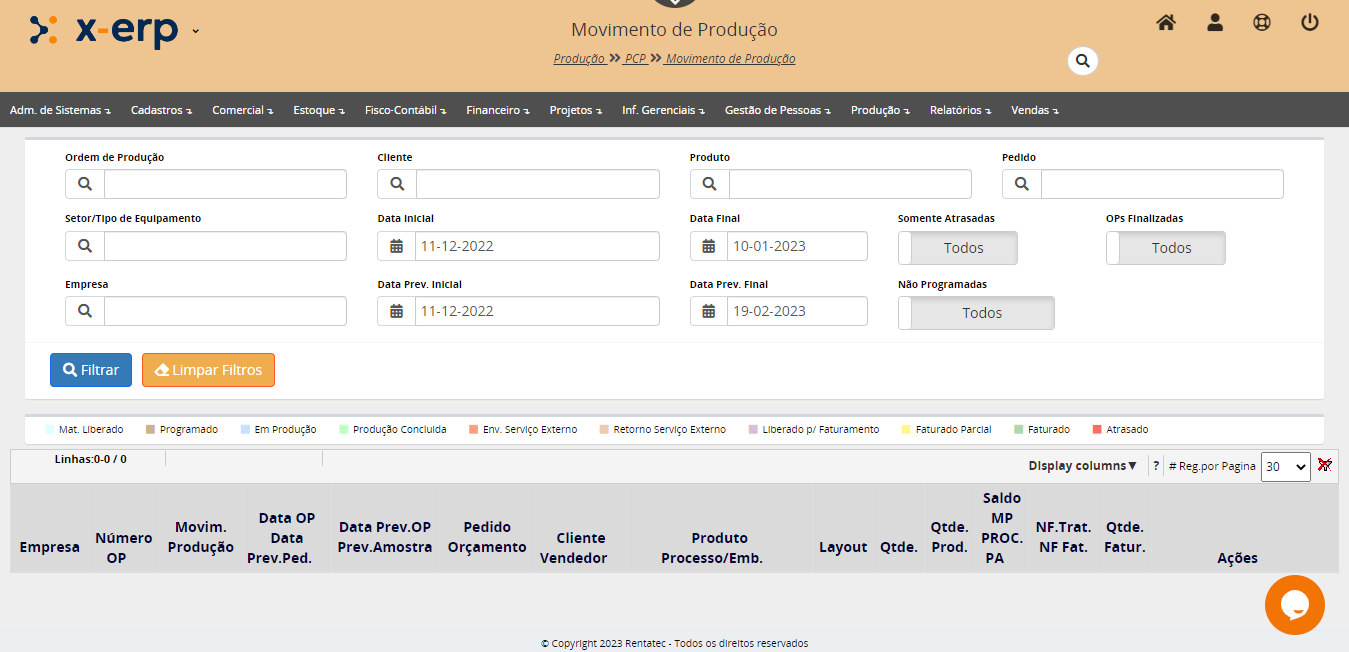Viewport: 1349px width, 652px height.
Task: Toggle the OPs Finalizadas switch
Action: click(x=1165, y=248)
